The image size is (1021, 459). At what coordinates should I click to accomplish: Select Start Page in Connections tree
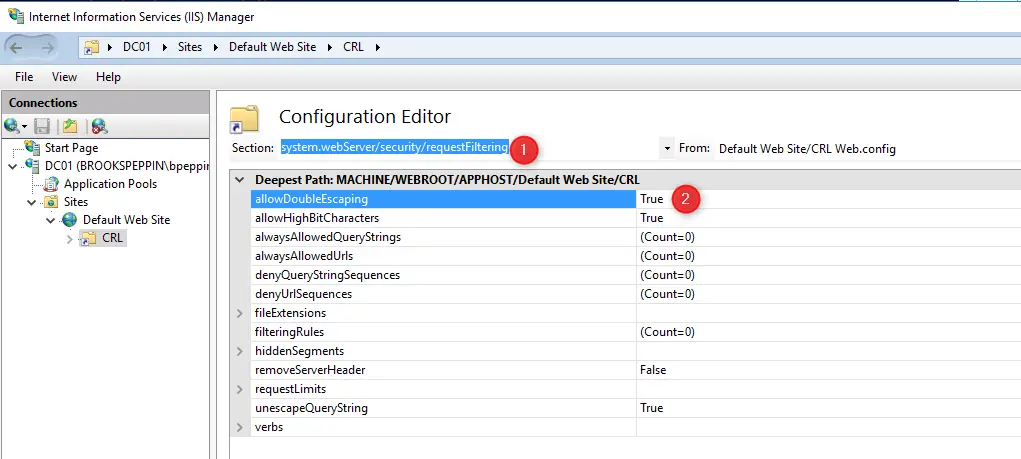click(72, 148)
